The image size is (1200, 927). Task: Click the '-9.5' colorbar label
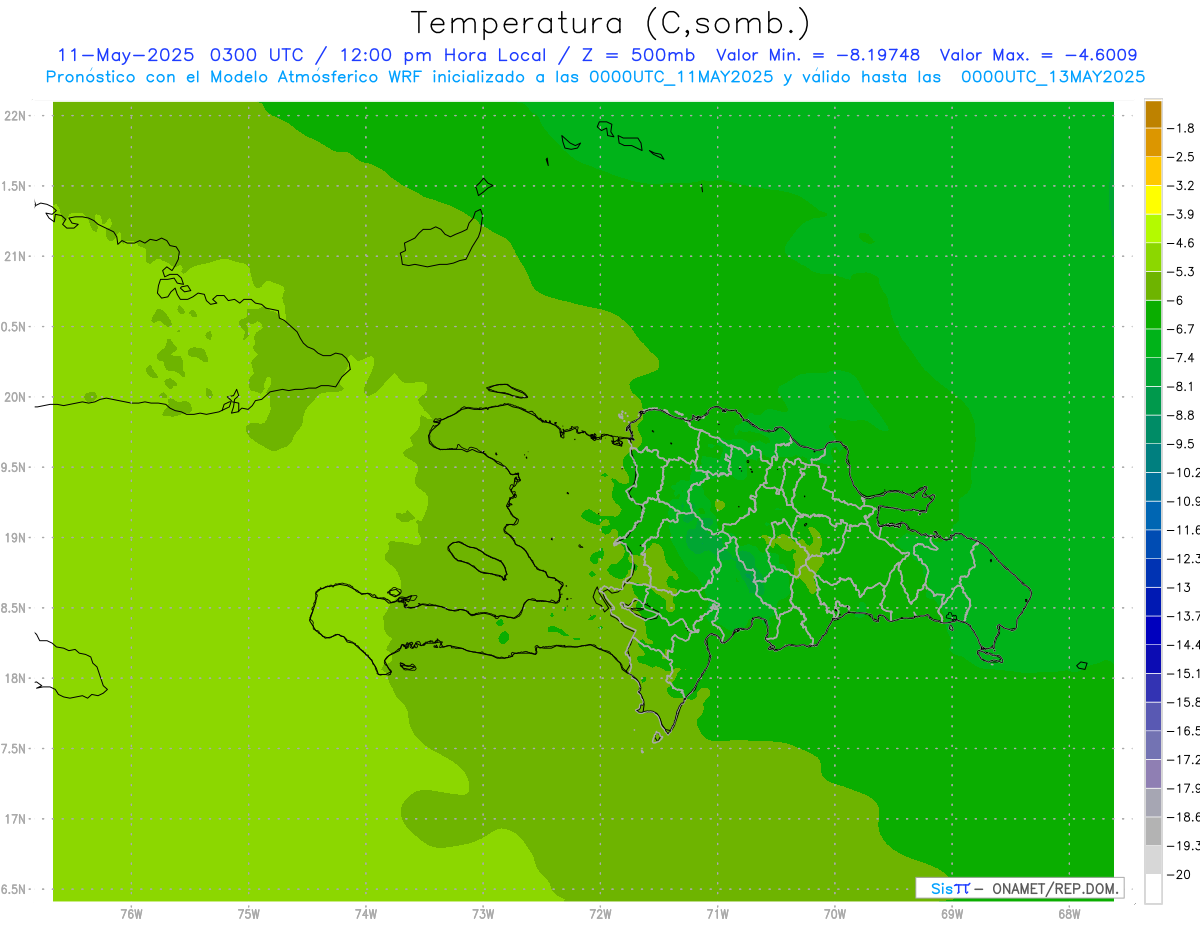[x=1180, y=444]
